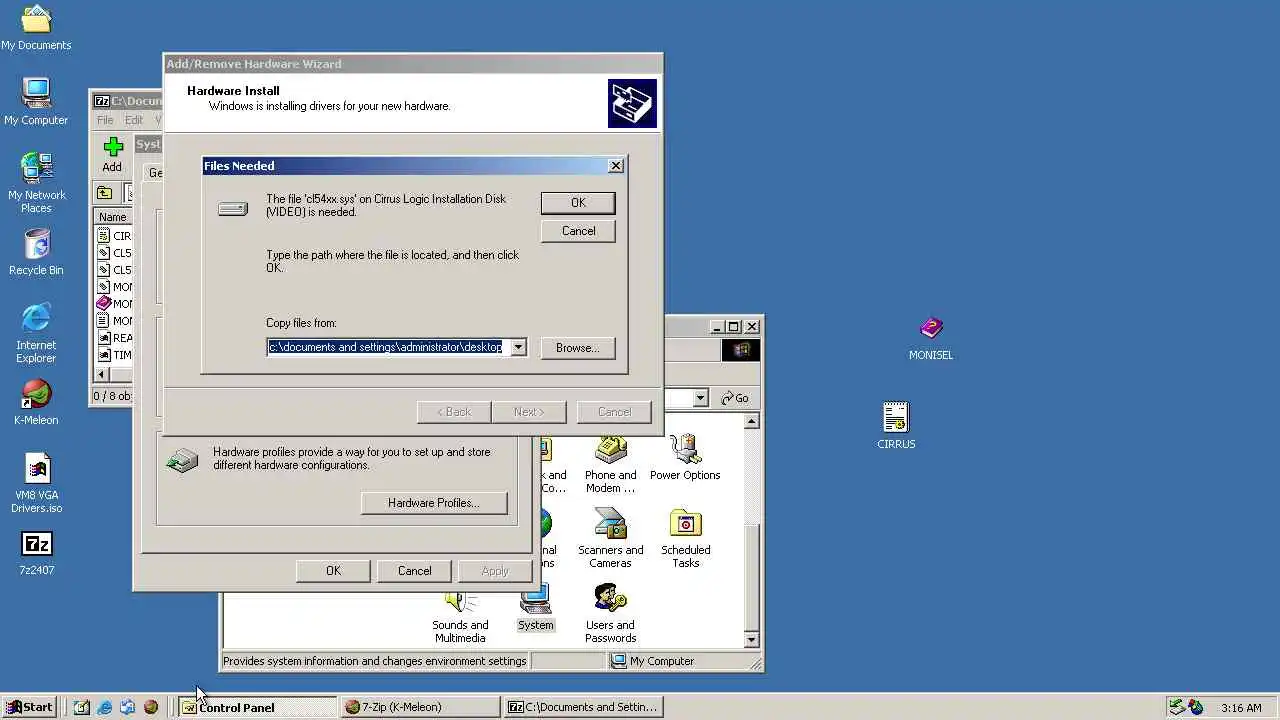Click Cancel in System Properties dialog
Screen dimensions: 1280x720
click(x=414, y=570)
